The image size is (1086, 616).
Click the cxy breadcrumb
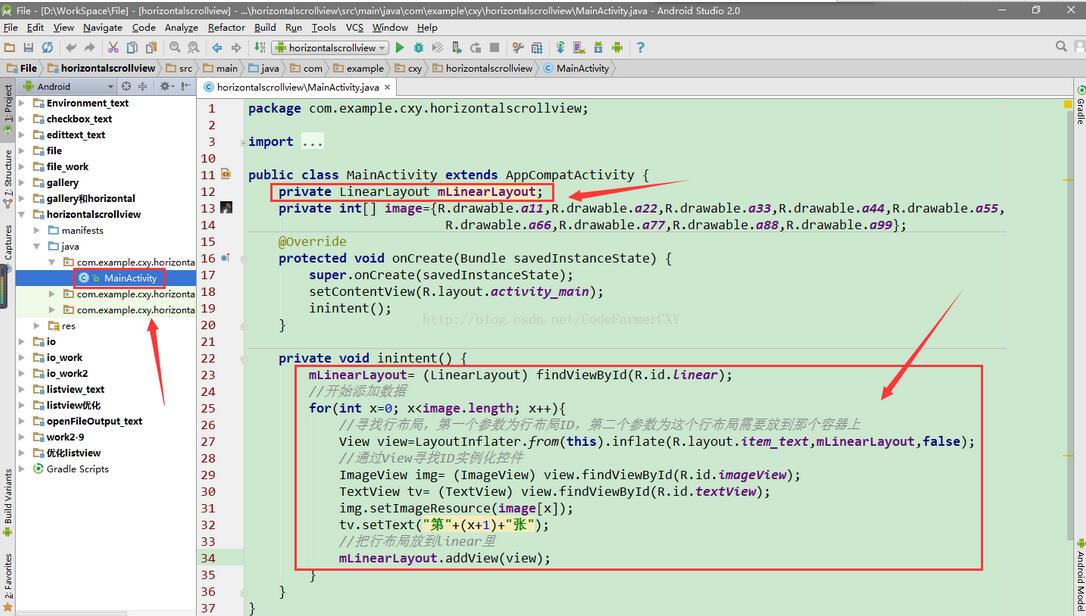409,68
